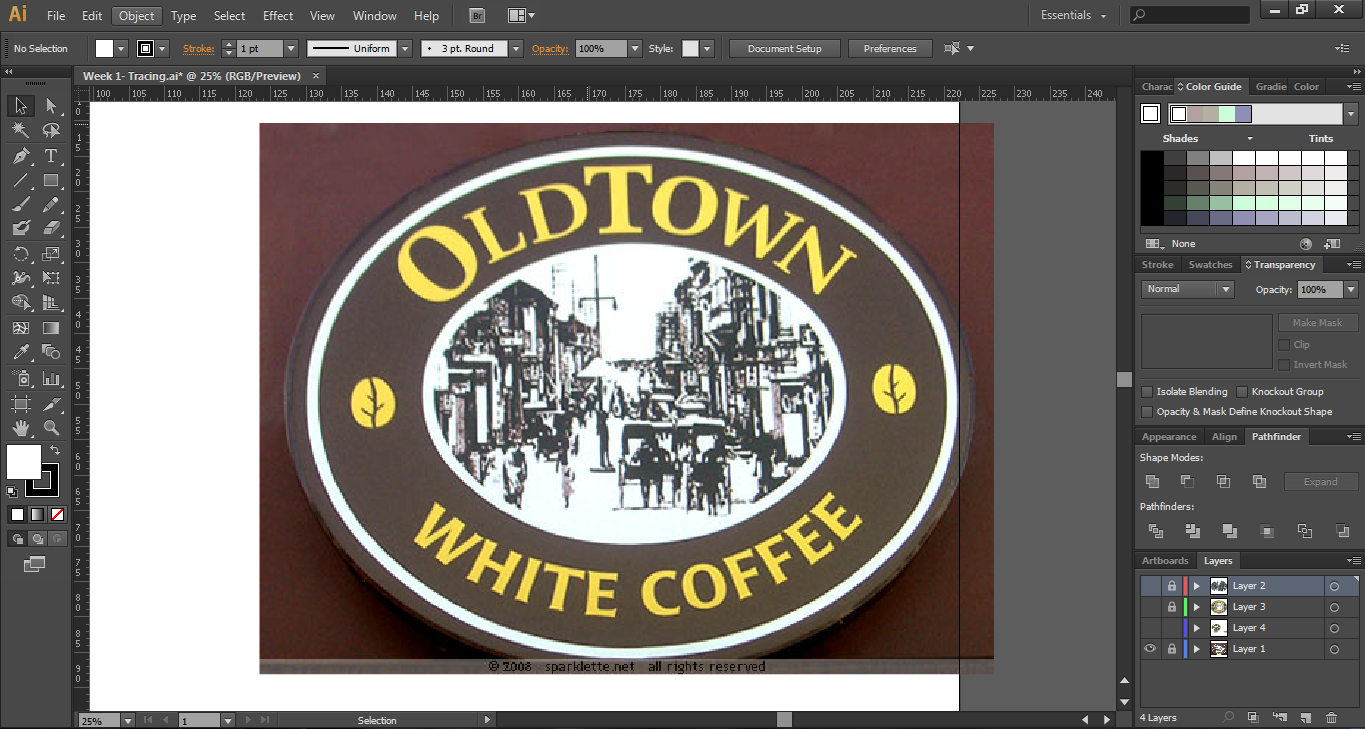Viewport: 1365px width, 729px height.
Task: Select the Lasso tool
Action: tap(51, 131)
